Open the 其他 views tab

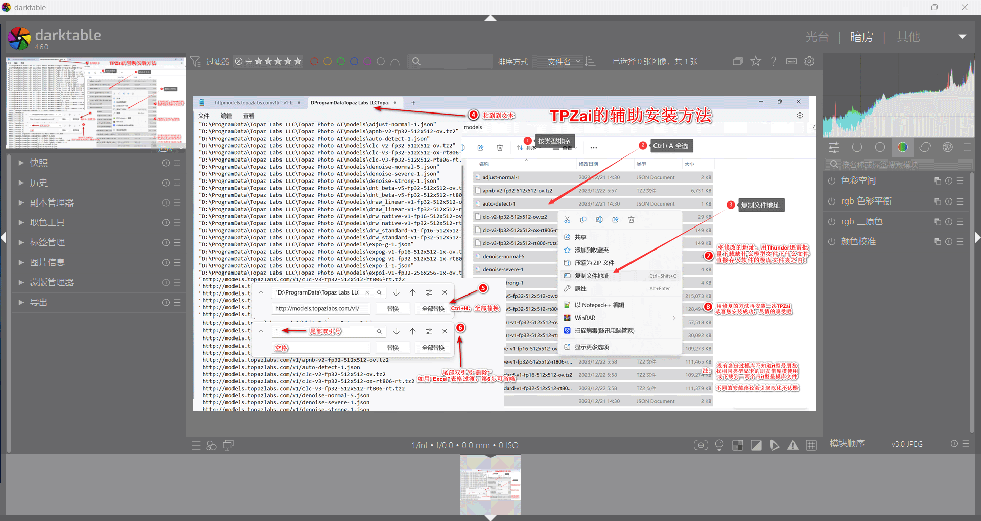[x=908, y=37]
